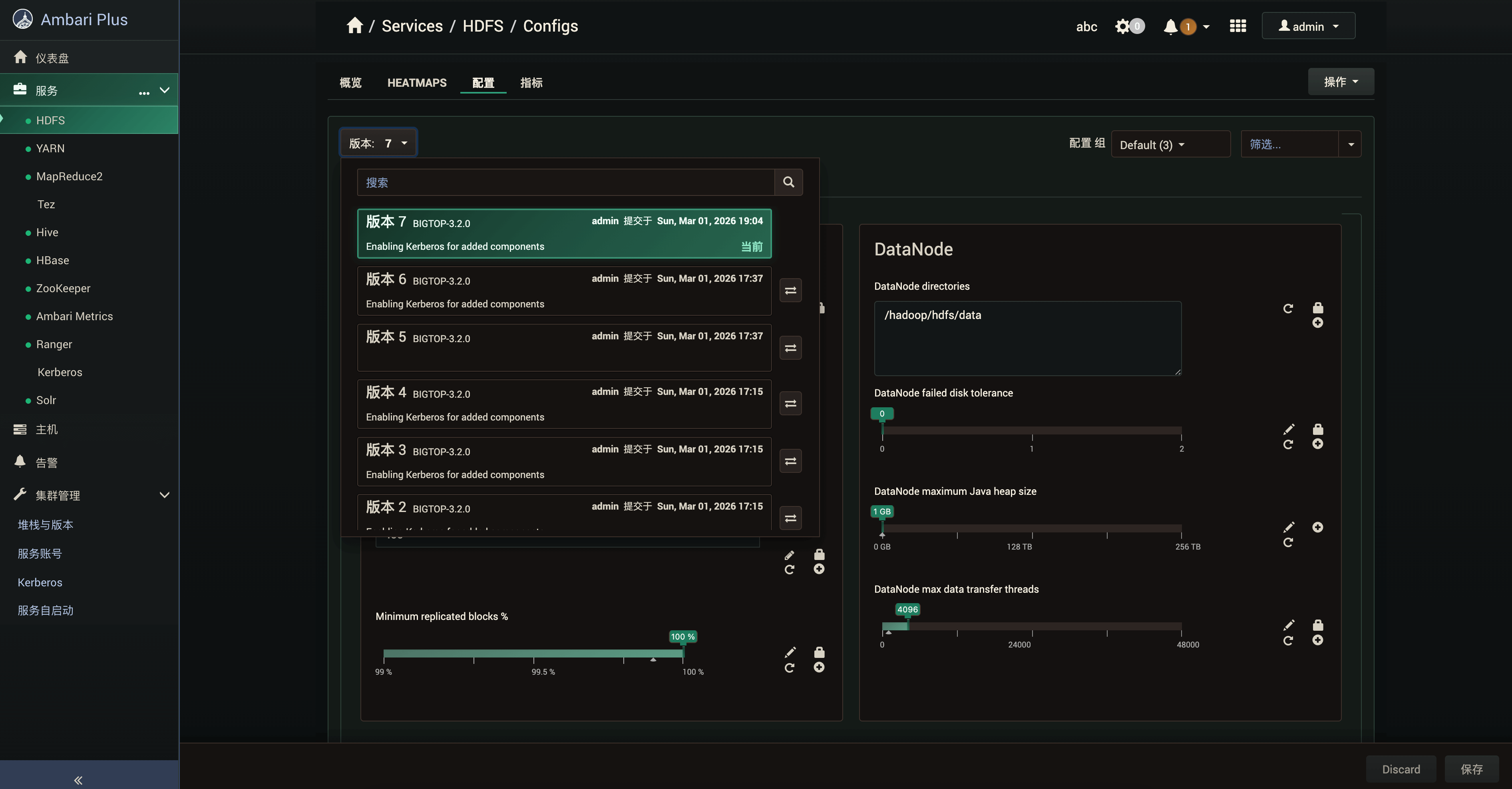This screenshot has height=789, width=1512.
Task: Collapse the sidebar with double-chevron icon
Action: click(78, 779)
